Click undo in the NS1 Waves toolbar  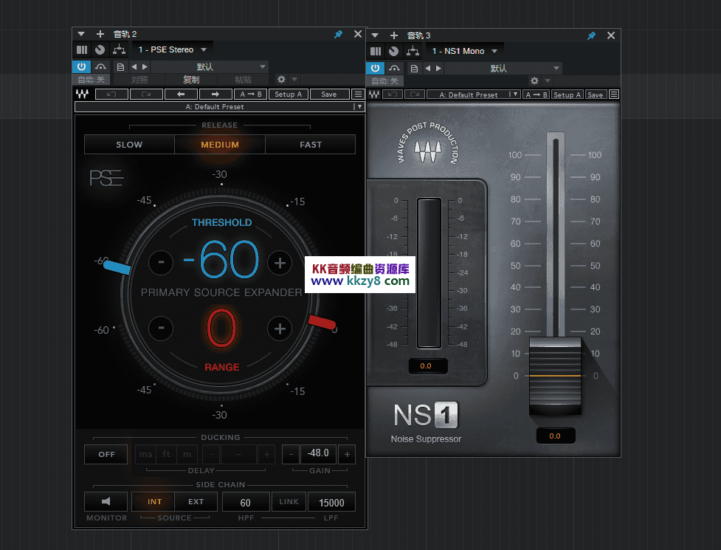point(392,95)
